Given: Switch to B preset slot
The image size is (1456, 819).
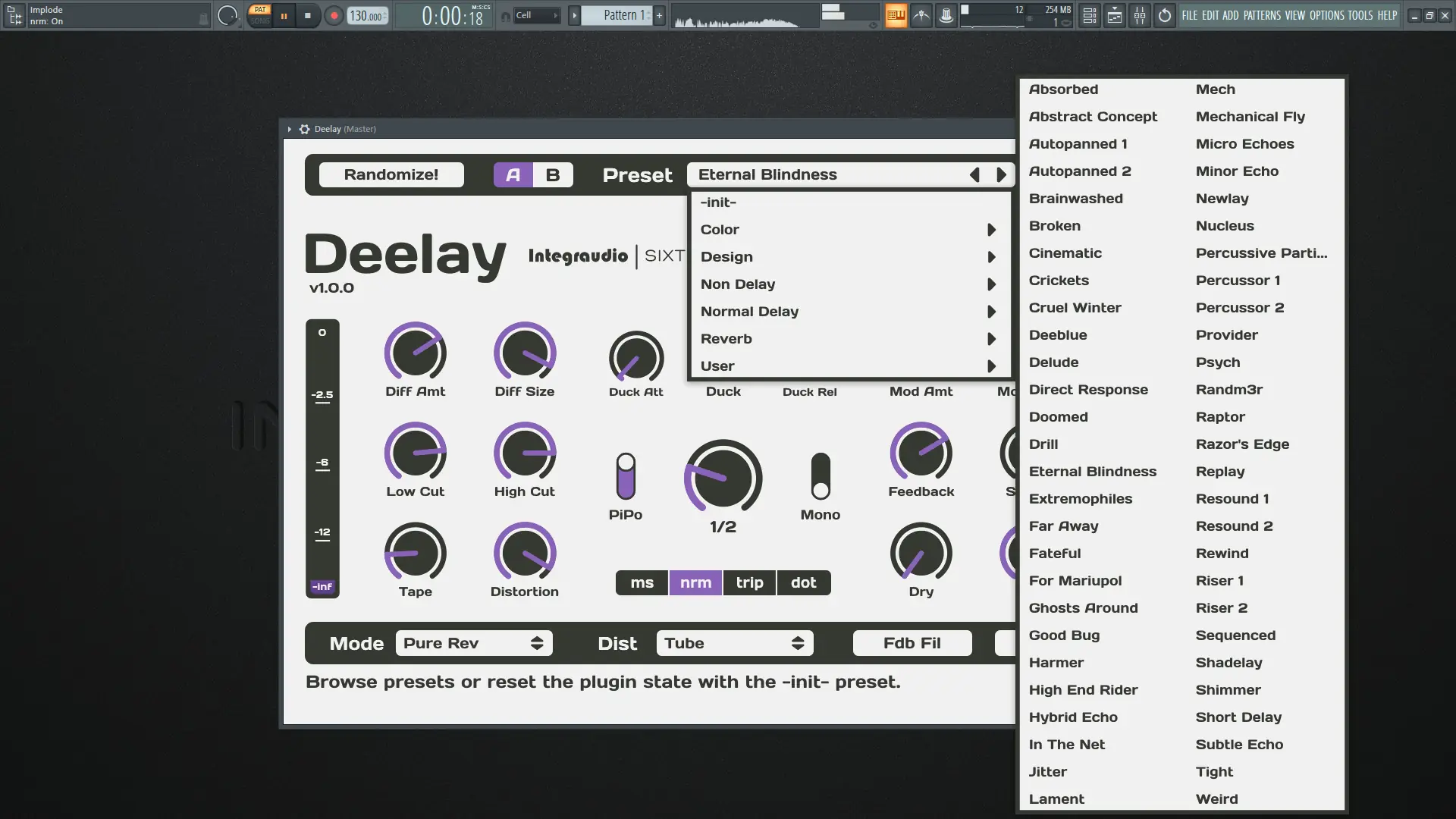Looking at the screenshot, I should point(553,175).
